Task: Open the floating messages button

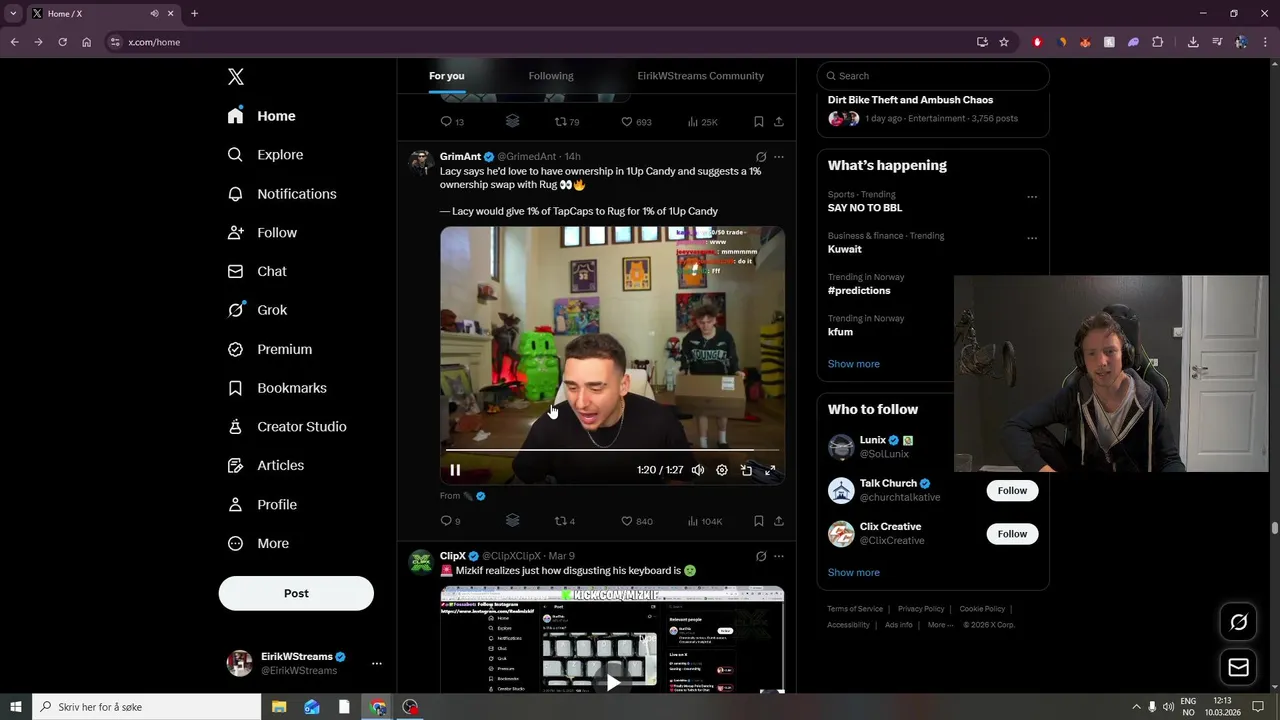Action: (x=1238, y=667)
